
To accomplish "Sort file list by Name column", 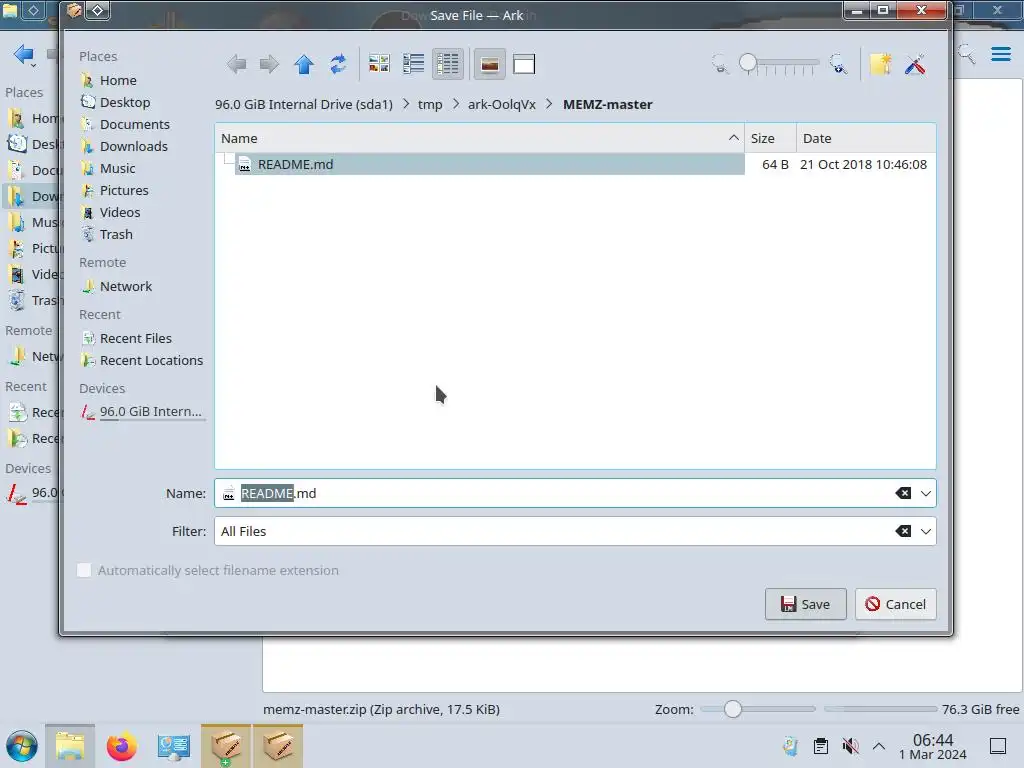I will coord(479,138).
